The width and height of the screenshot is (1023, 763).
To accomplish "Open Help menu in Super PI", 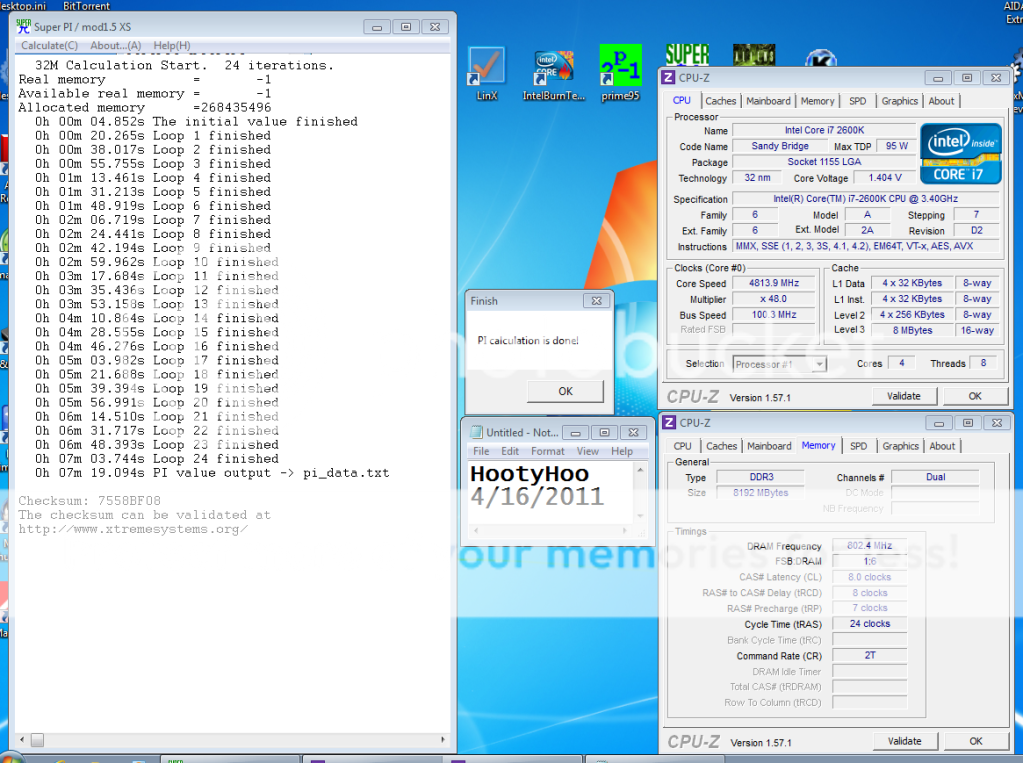I will click(x=172, y=45).
